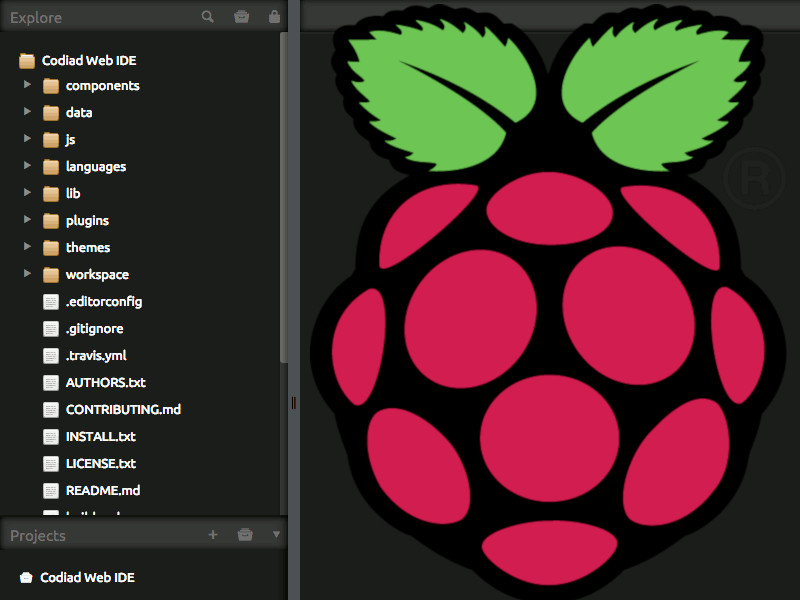Image resolution: width=800 pixels, height=600 pixels.
Task: Open the LICENSE.txt file
Action: pos(101,464)
